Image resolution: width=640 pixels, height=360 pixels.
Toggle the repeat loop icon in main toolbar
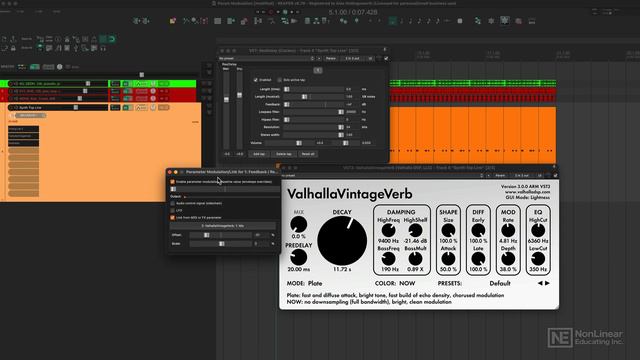click(111, 39)
